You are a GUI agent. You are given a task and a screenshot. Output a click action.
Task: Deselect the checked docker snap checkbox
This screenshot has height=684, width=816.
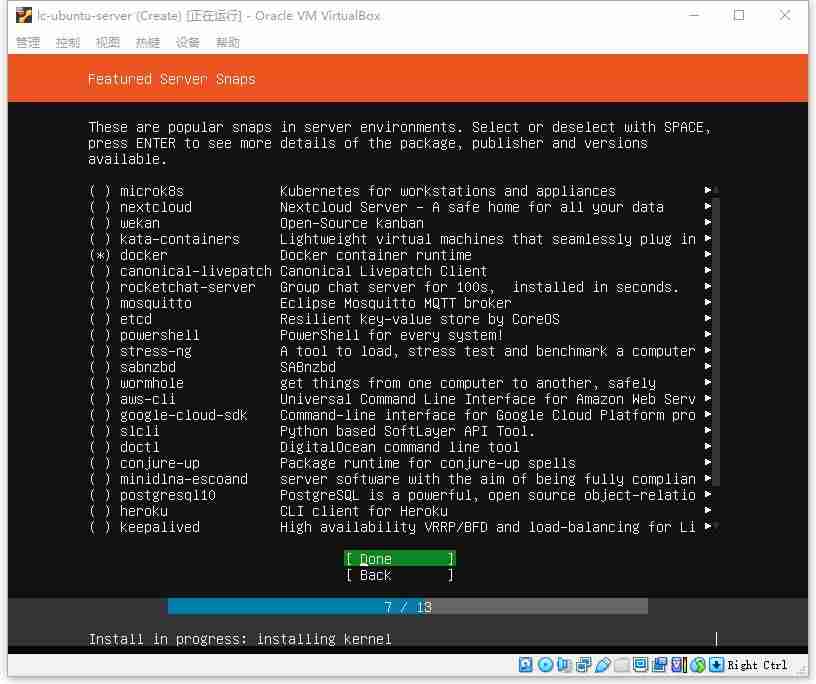tap(100, 255)
